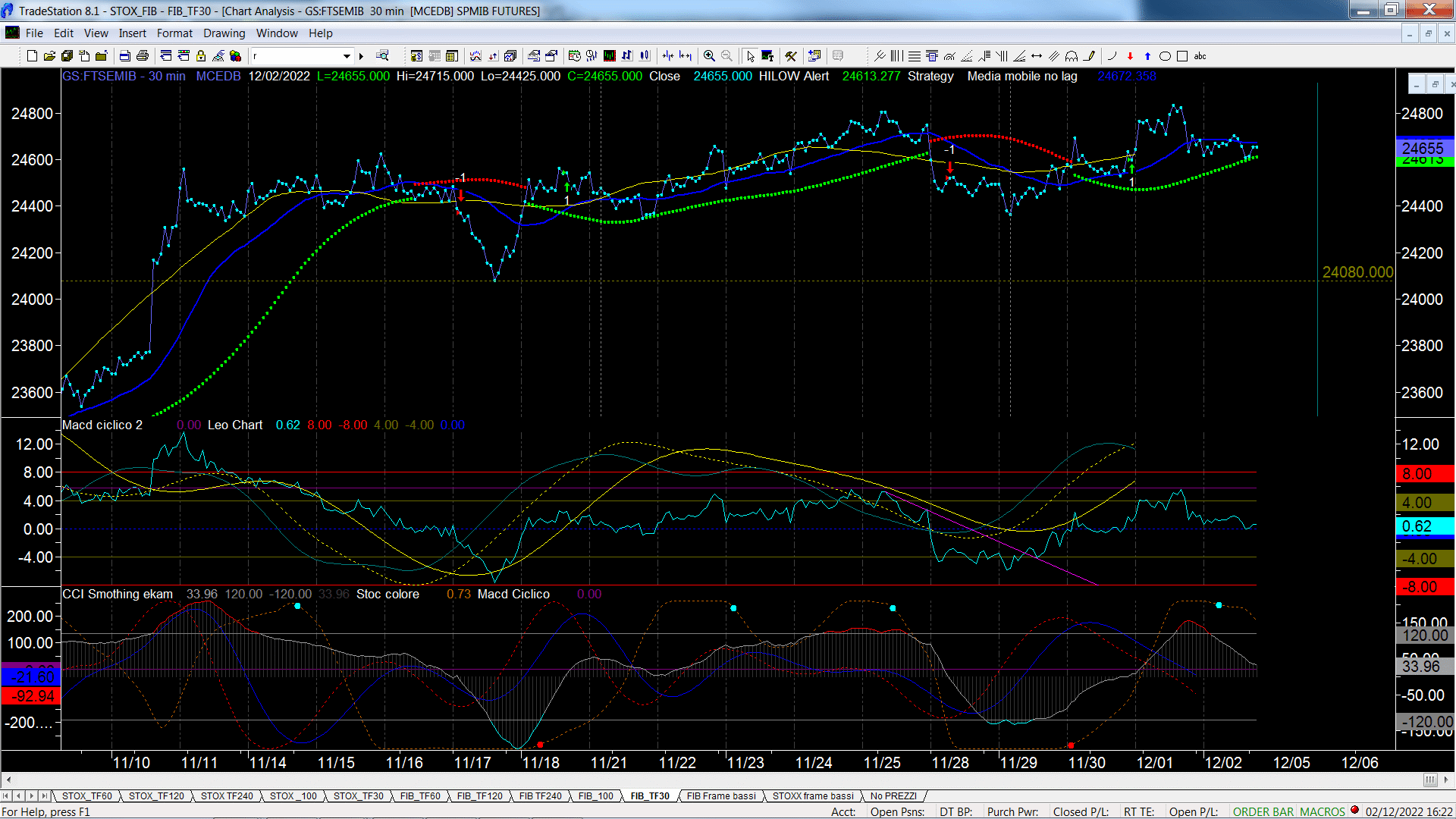The image size is (1456, 819).
Task: Switch to the FIB_100 tab
Action: (596, 796)
